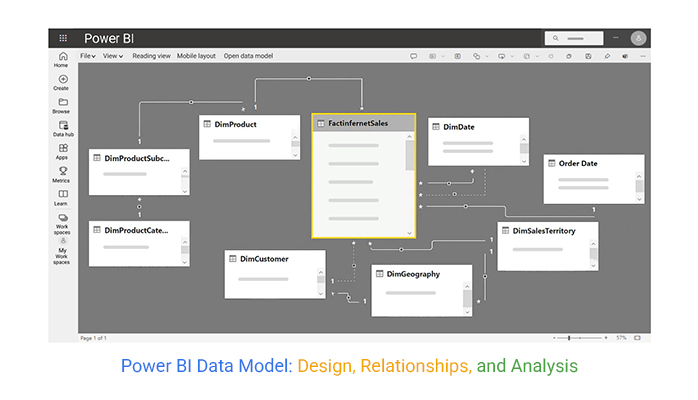
Task: Click the zoom in plus button
Action: pos(606,338)
